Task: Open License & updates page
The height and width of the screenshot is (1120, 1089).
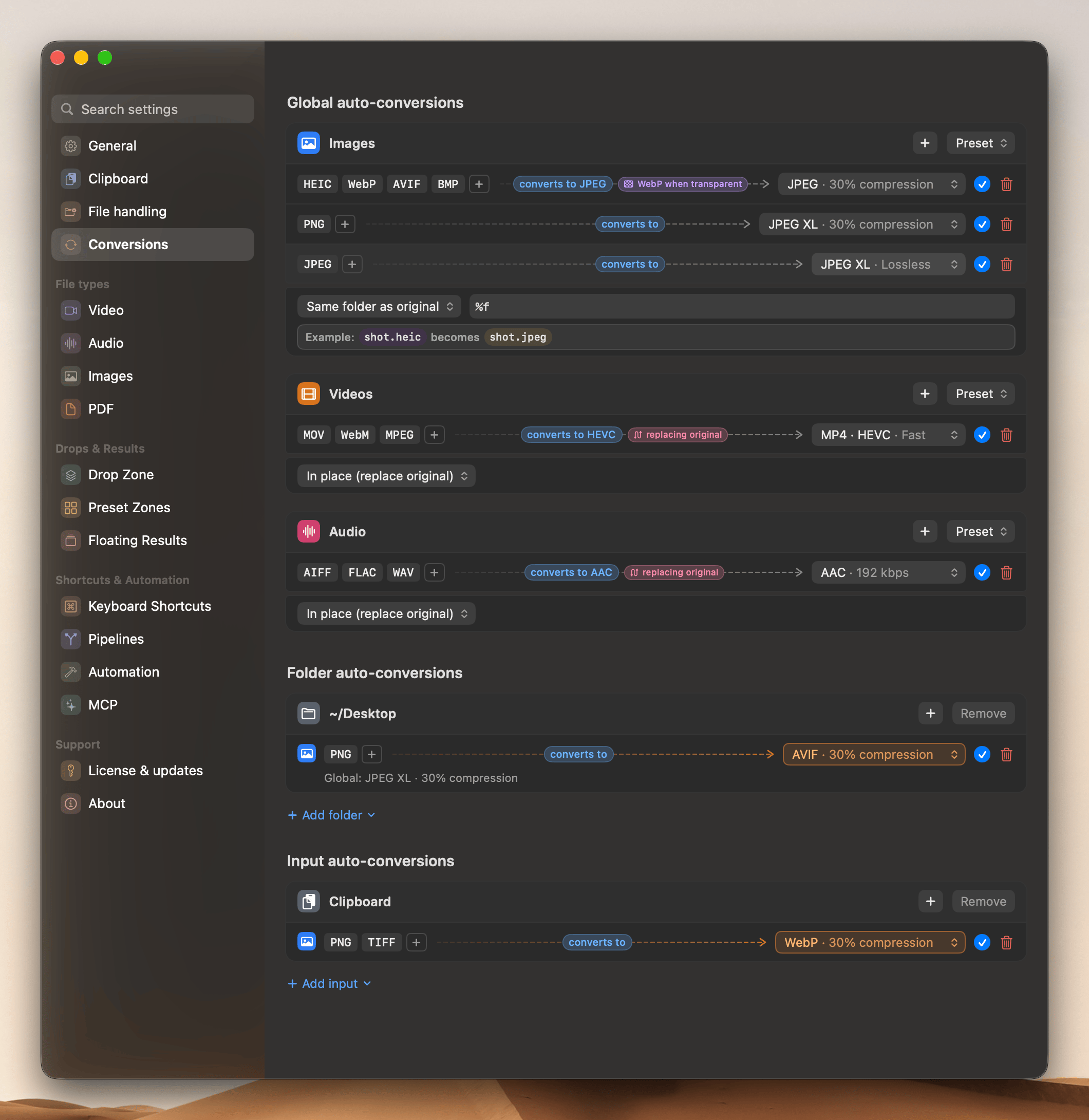Action: click(153, 771)
